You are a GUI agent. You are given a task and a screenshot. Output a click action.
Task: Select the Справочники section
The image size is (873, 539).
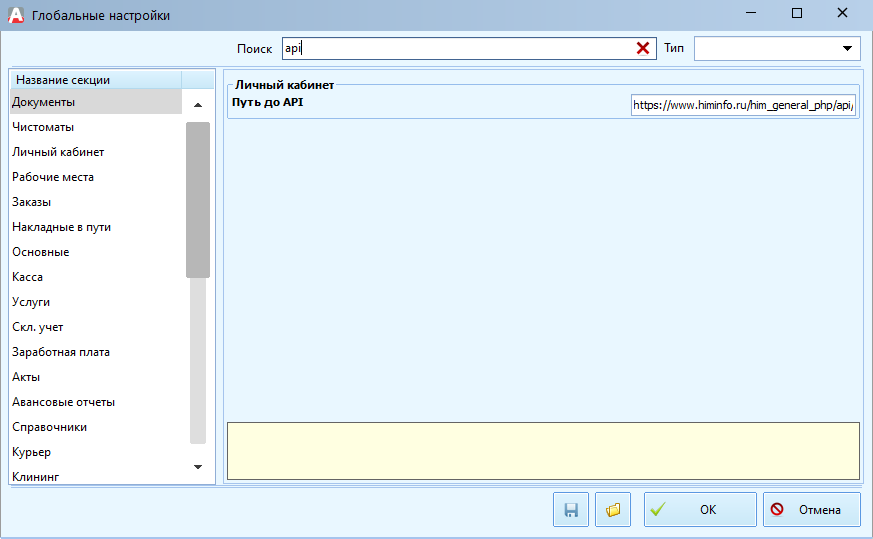[x=49, y=427]
